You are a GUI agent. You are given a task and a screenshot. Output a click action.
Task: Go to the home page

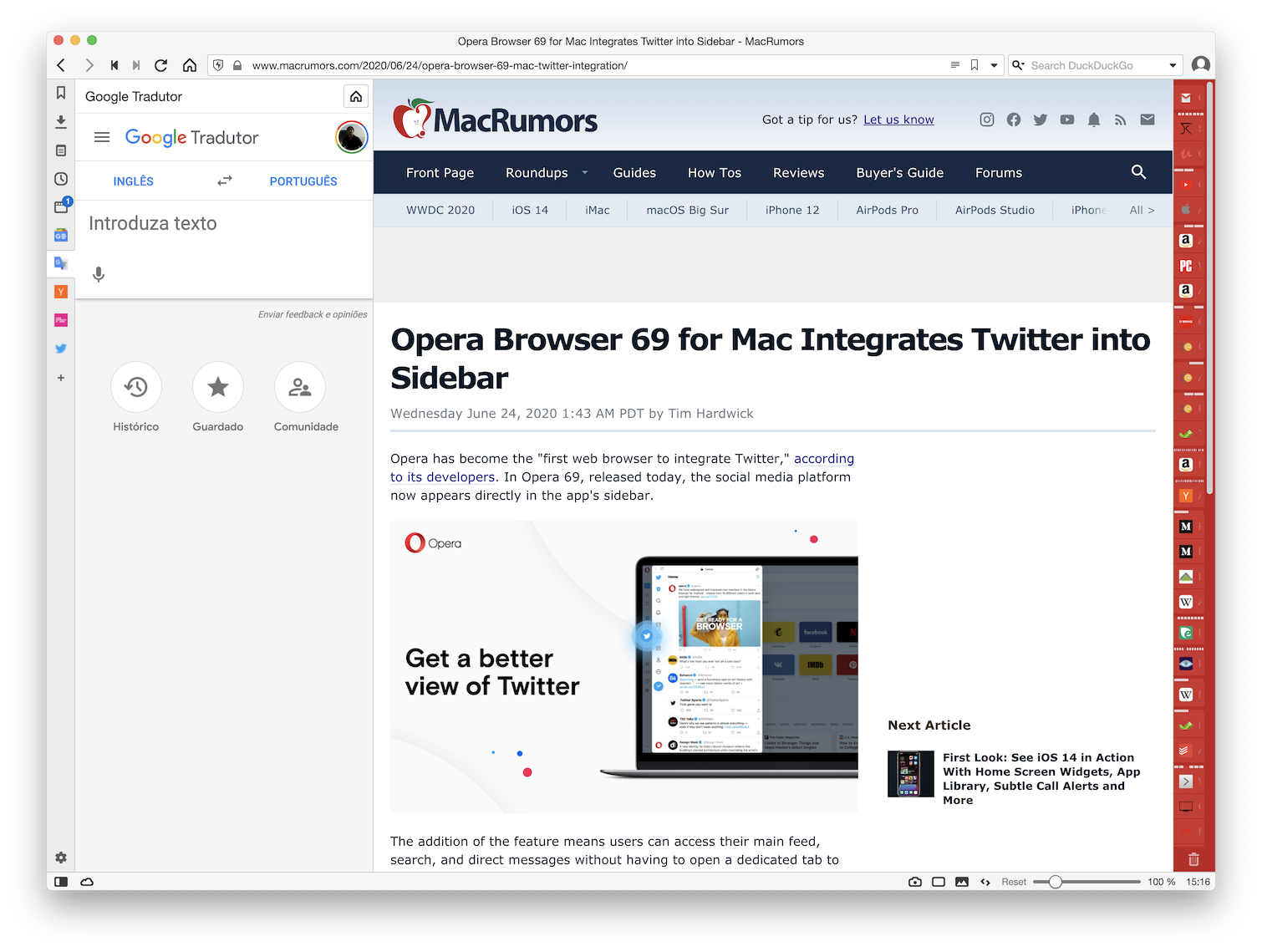(190, 65)
